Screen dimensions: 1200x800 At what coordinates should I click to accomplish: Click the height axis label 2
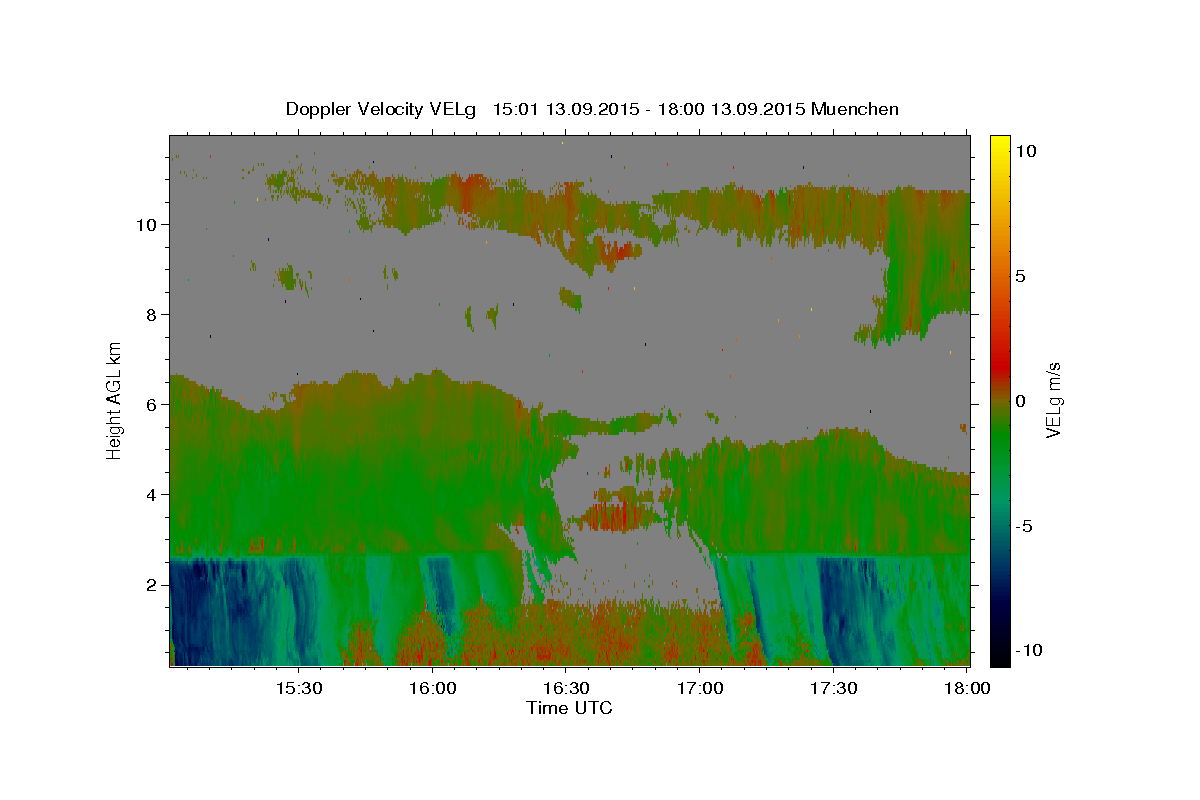(x=154, y=584)
